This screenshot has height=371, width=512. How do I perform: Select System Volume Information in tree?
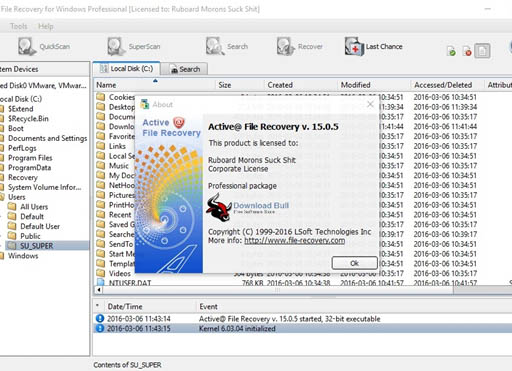[44, 187]
